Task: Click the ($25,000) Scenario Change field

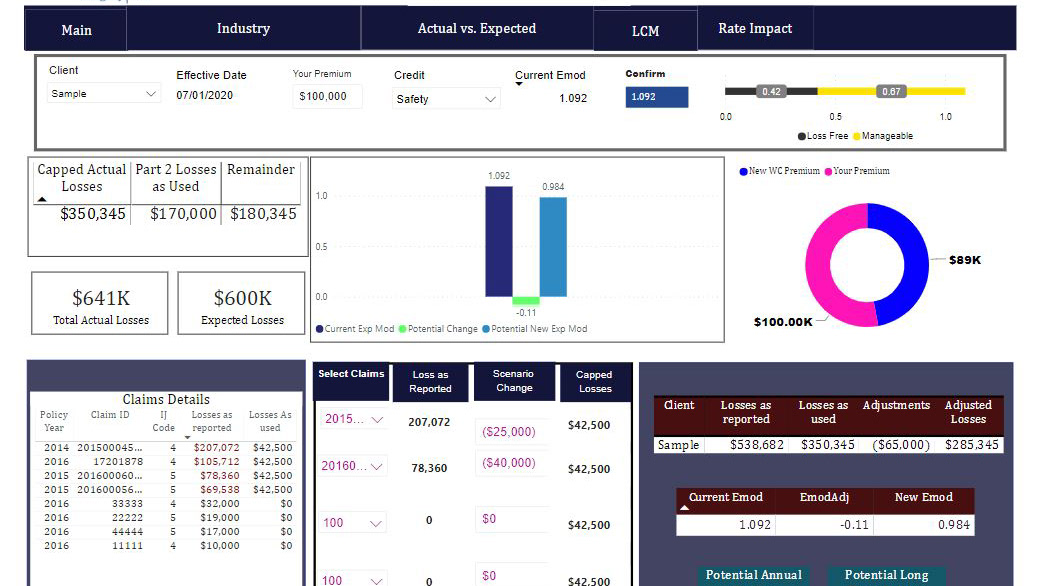Action: [512, 432]
